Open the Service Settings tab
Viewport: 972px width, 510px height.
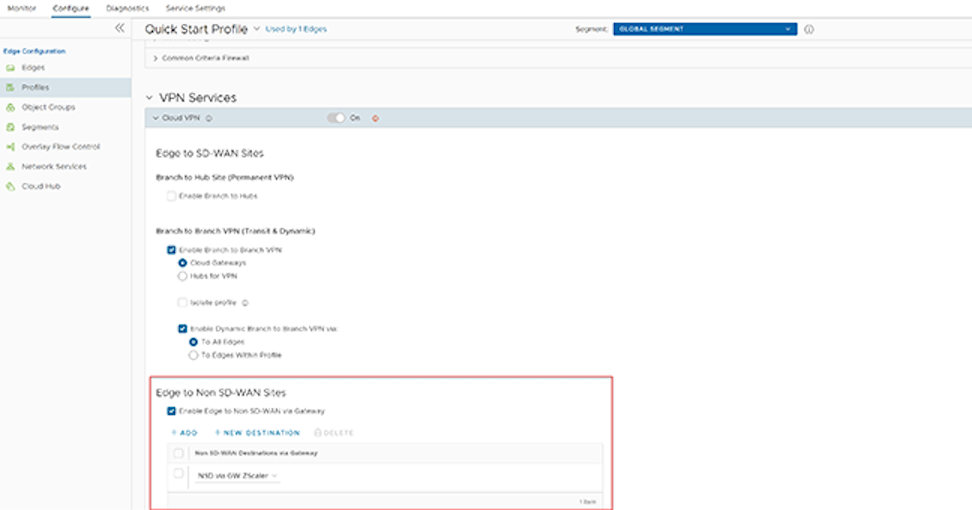click(195, 8)
